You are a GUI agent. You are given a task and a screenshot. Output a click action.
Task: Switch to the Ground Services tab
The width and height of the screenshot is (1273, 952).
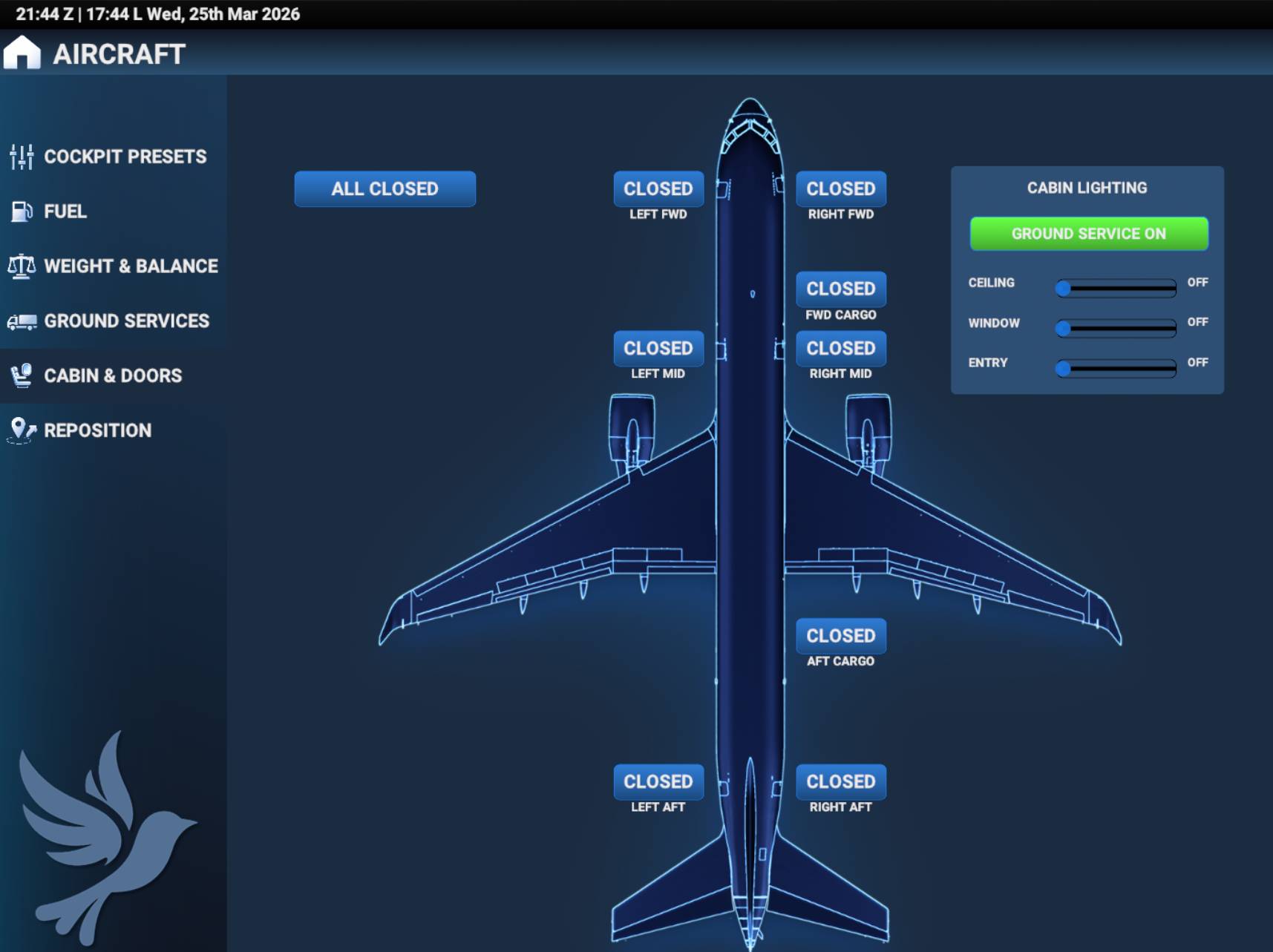pyautogui.click(x=126, y=321)
